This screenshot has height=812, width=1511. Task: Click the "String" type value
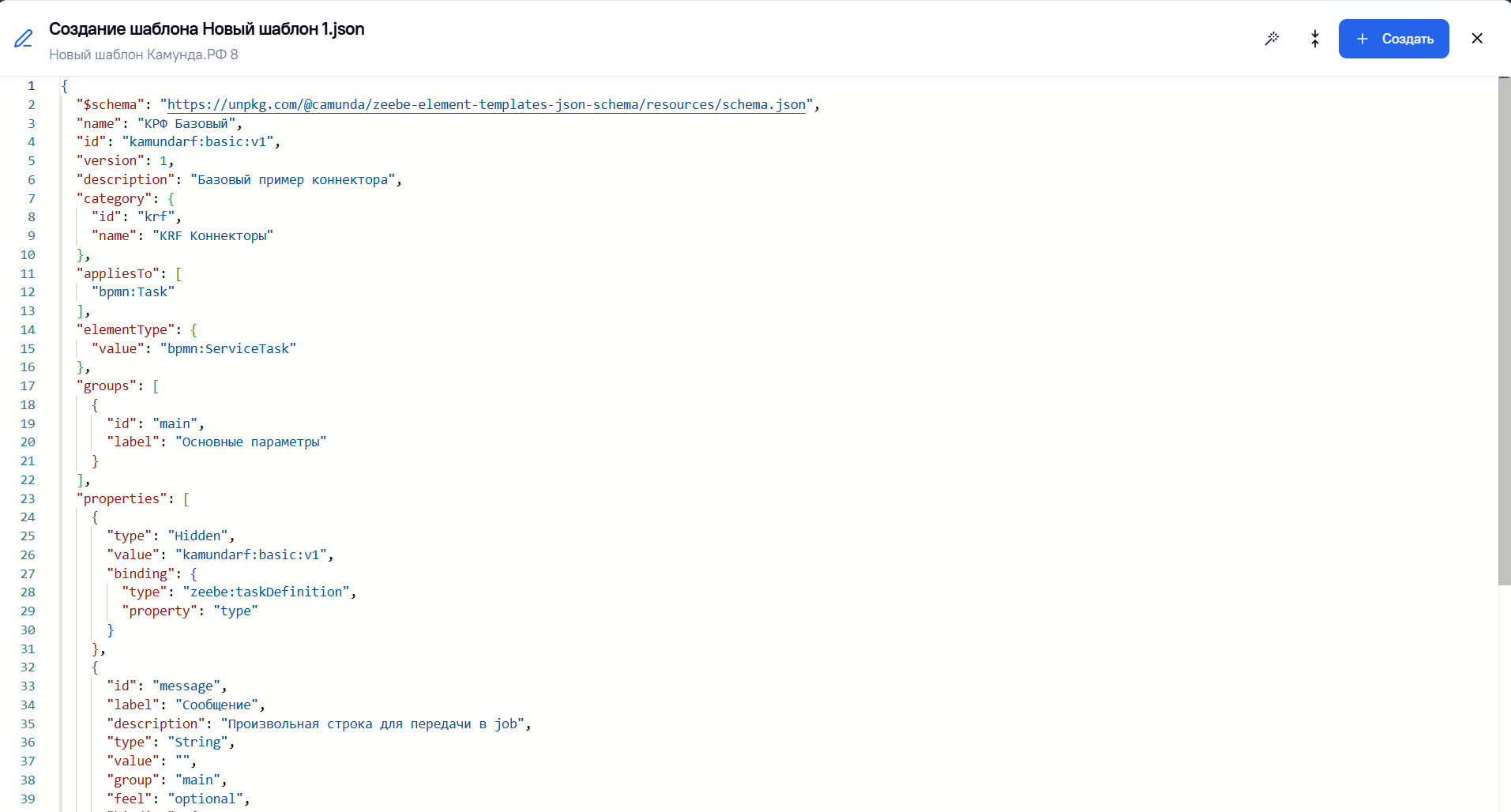(x=198, y=742)
